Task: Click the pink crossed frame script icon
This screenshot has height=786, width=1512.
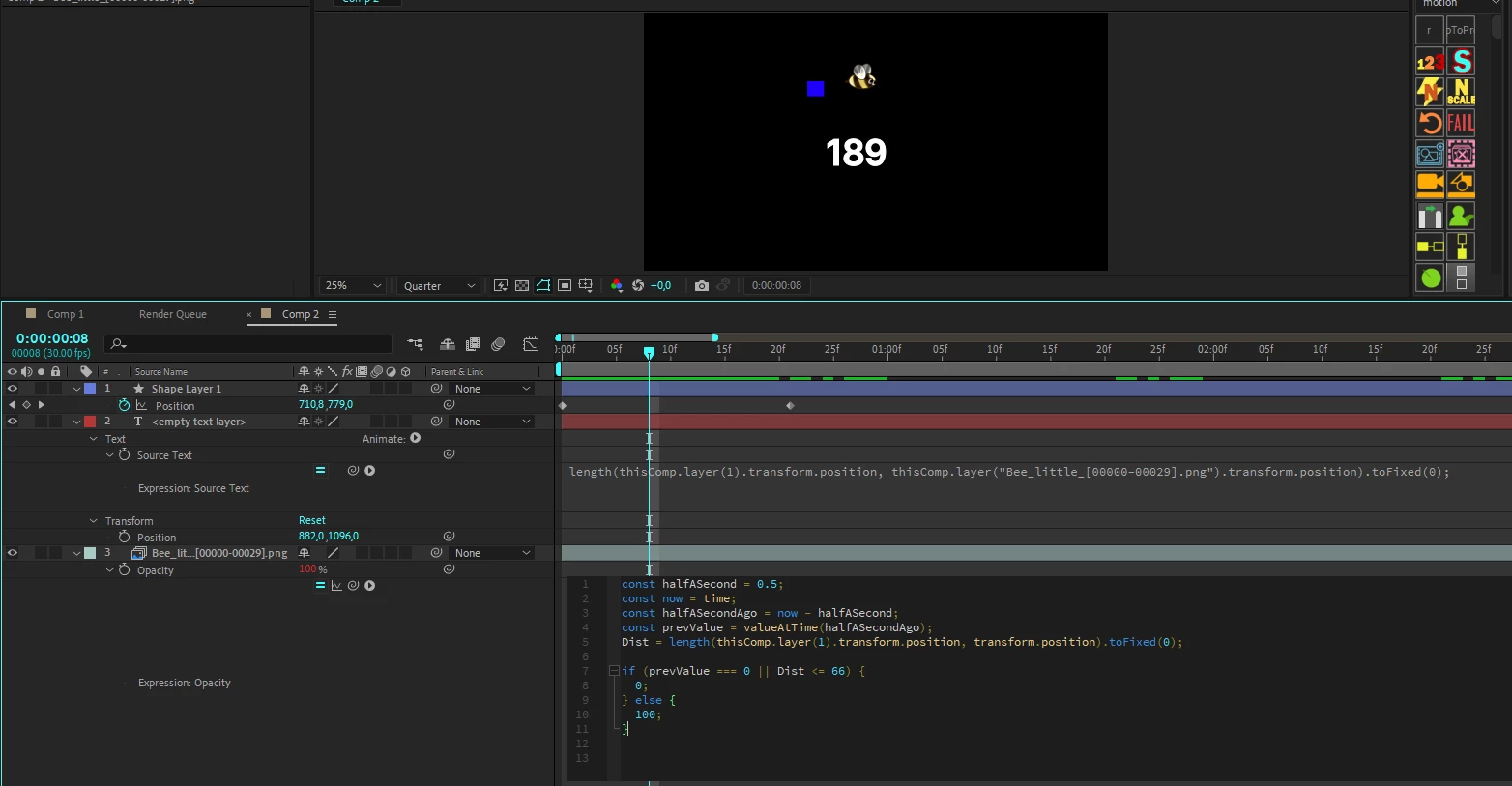Action: point(1461,154)
